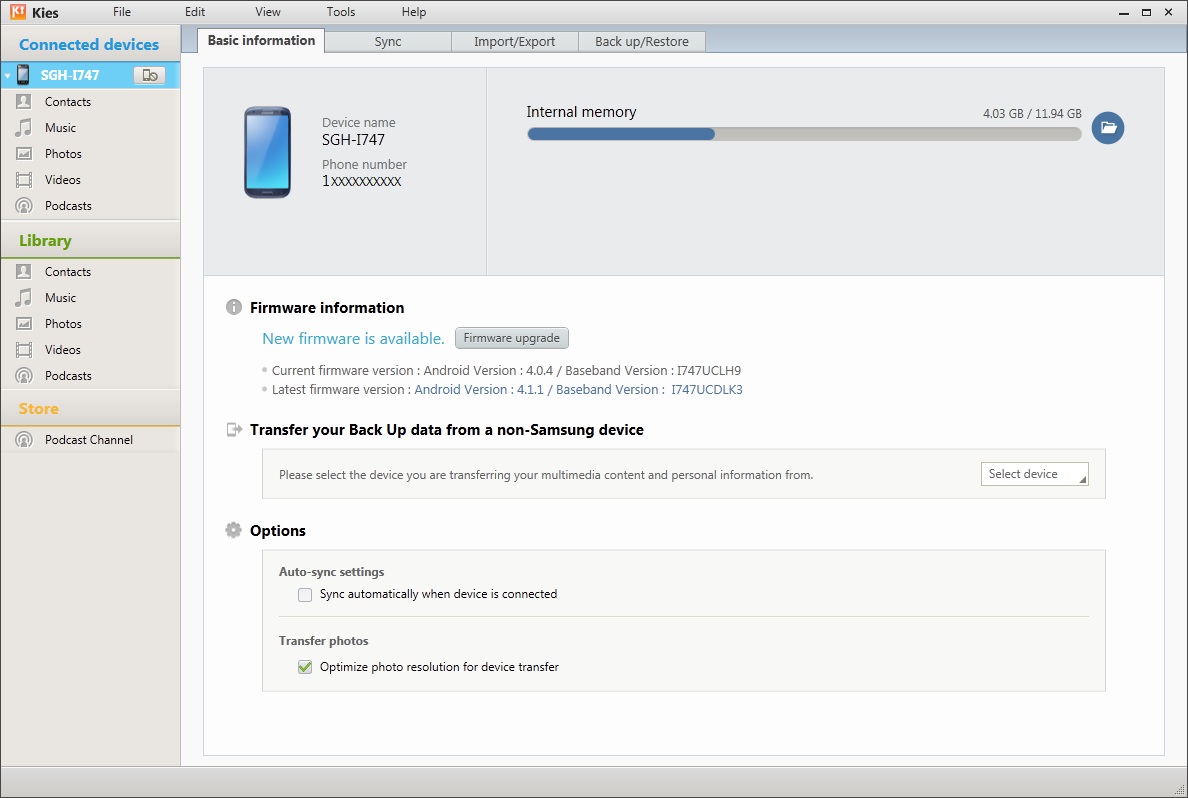Click the device disconnect icon beside SGH-I747
The height and width of the screenshot is (798, 1188).
pyautogui.click(x=149, y=75)
